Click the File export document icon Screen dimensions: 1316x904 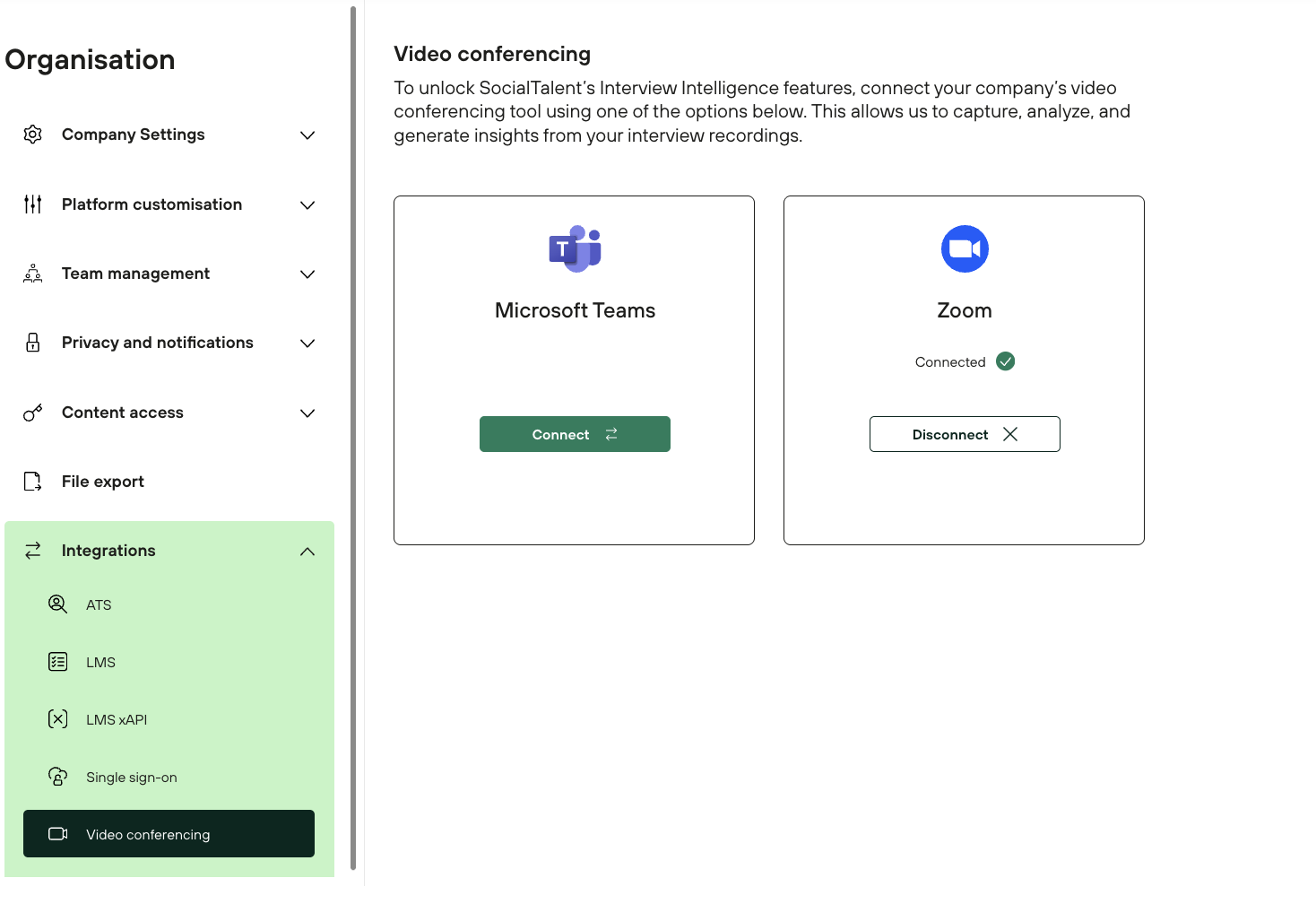33,482
